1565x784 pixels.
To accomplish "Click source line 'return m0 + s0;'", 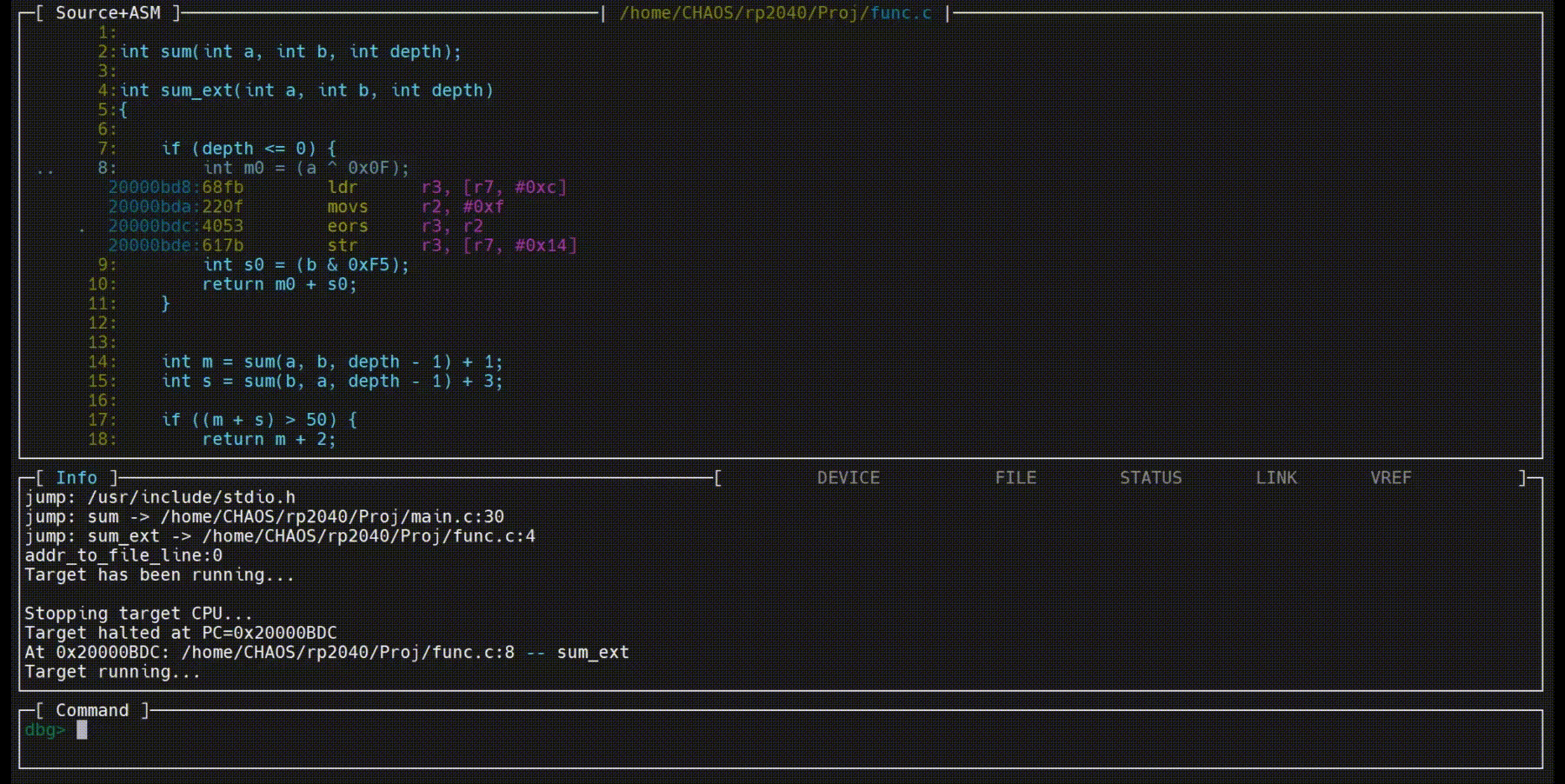I will (x=279, y=284).
